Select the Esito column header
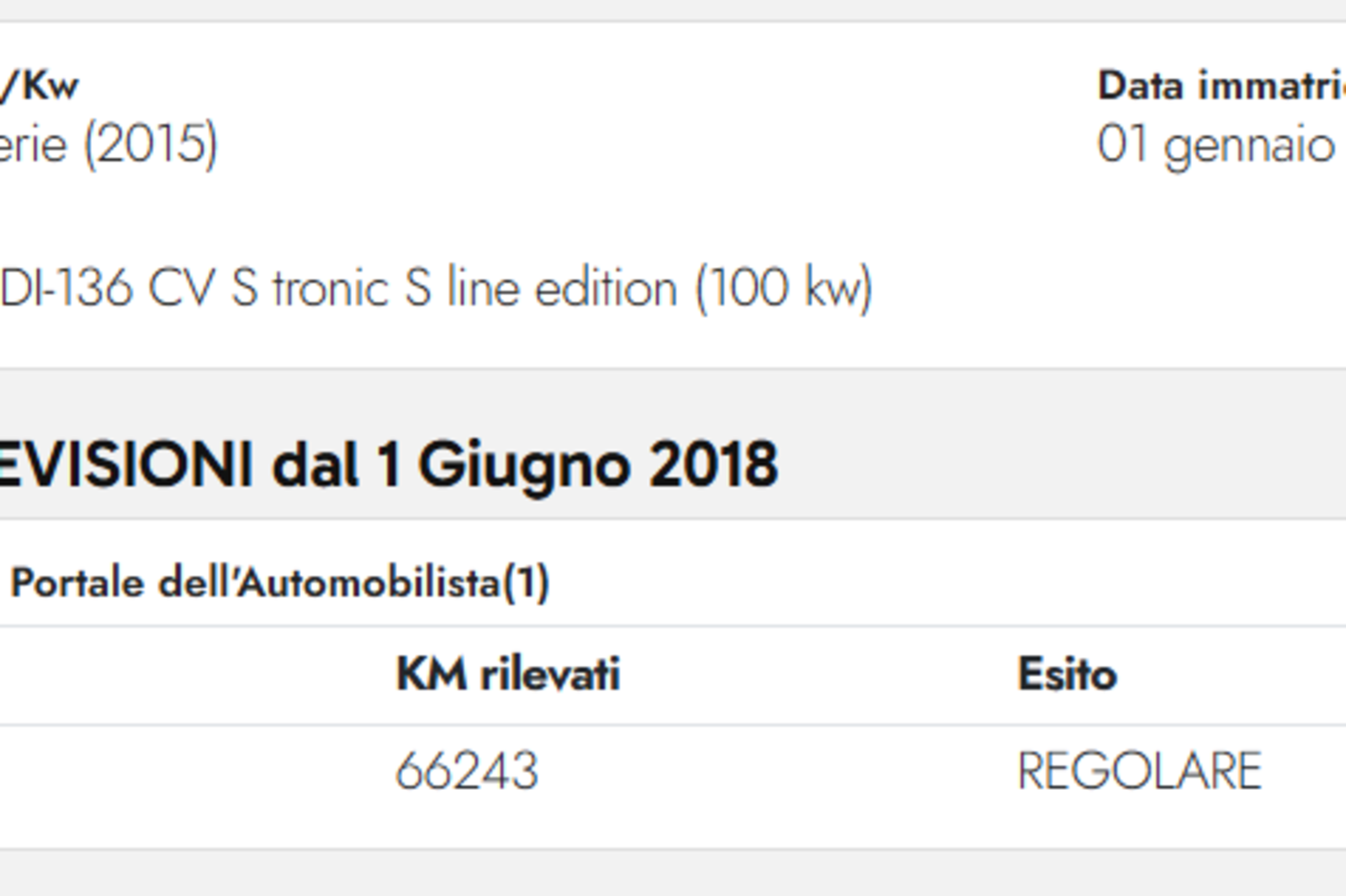1346x896 pixels. tap(1067, 674)
